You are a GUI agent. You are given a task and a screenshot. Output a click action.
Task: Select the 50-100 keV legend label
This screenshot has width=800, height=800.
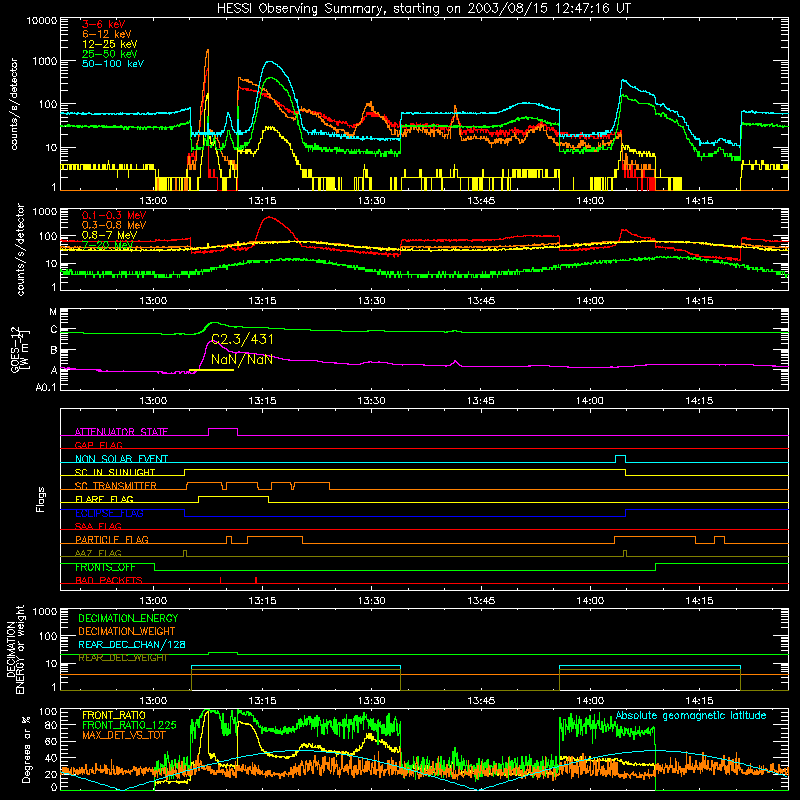[113, 64]
